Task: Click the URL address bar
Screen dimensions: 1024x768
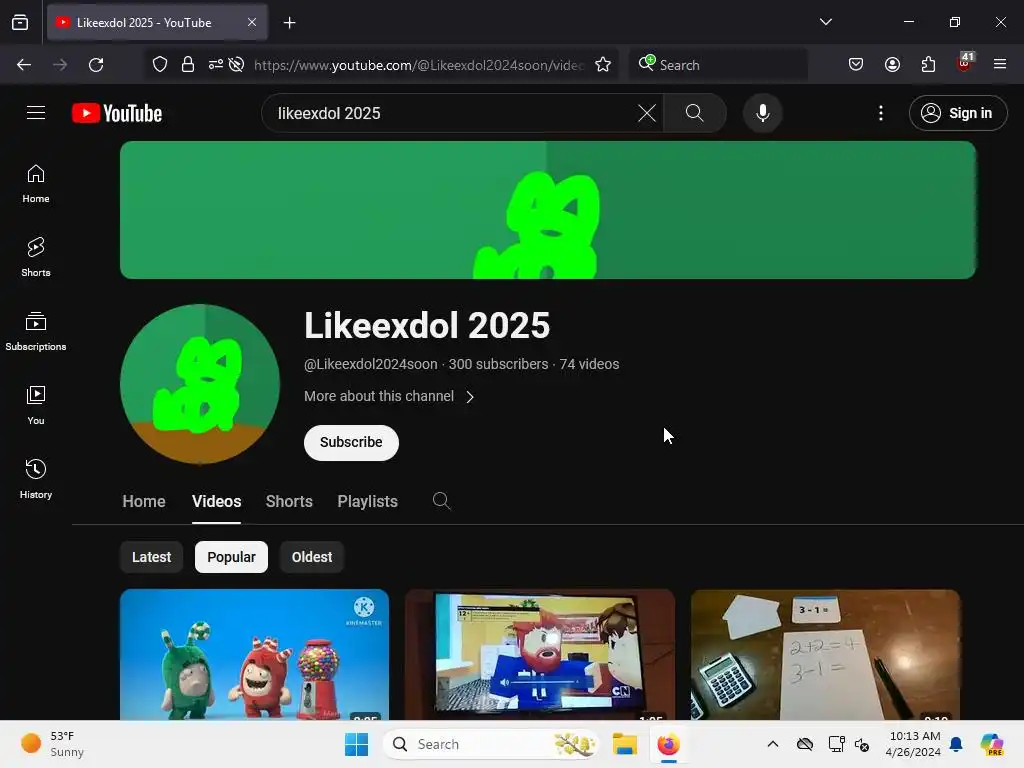Action: (x=418, y=65)
